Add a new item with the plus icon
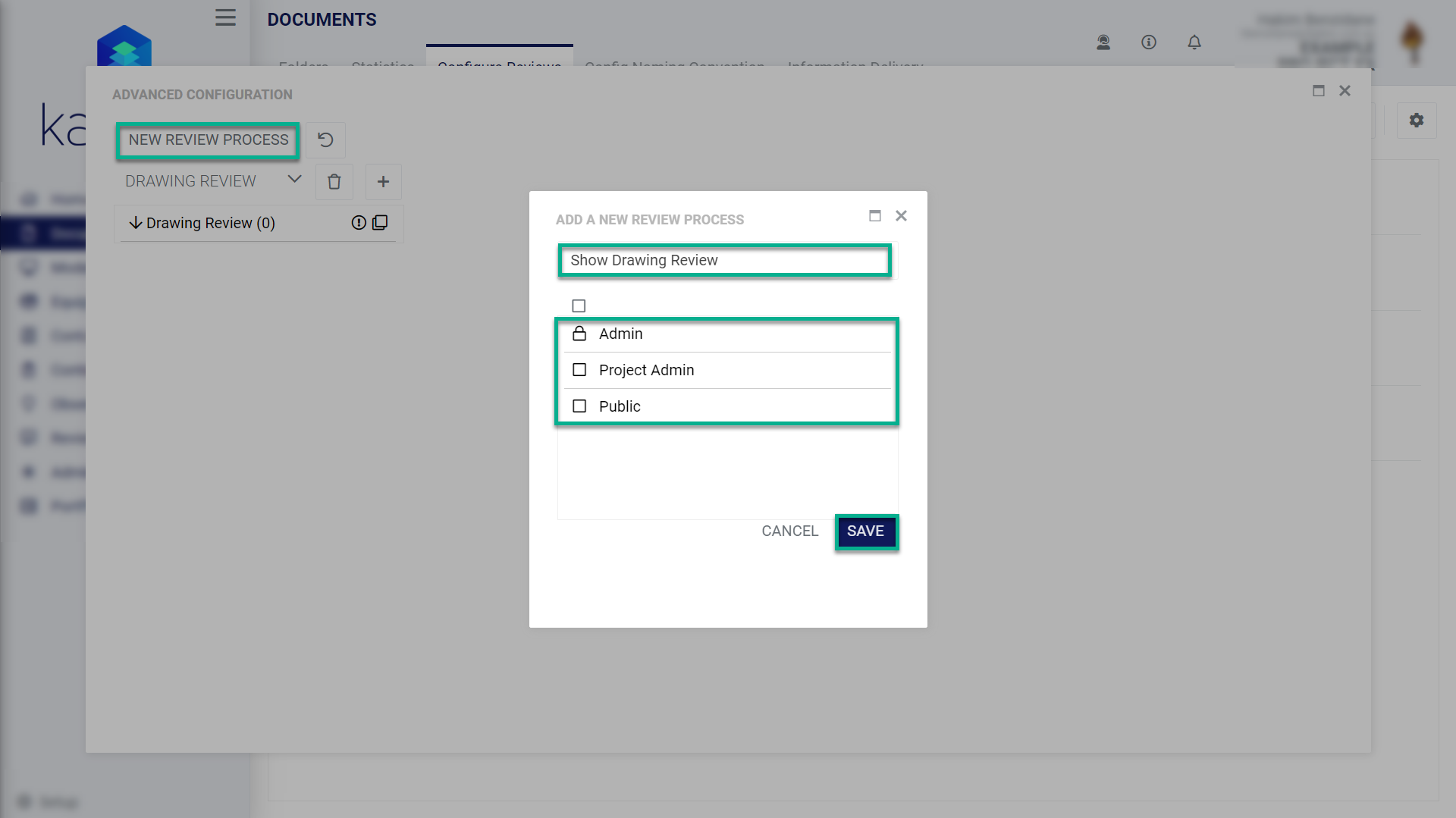The image size is (1456, 818). click(x=383, y=181)
